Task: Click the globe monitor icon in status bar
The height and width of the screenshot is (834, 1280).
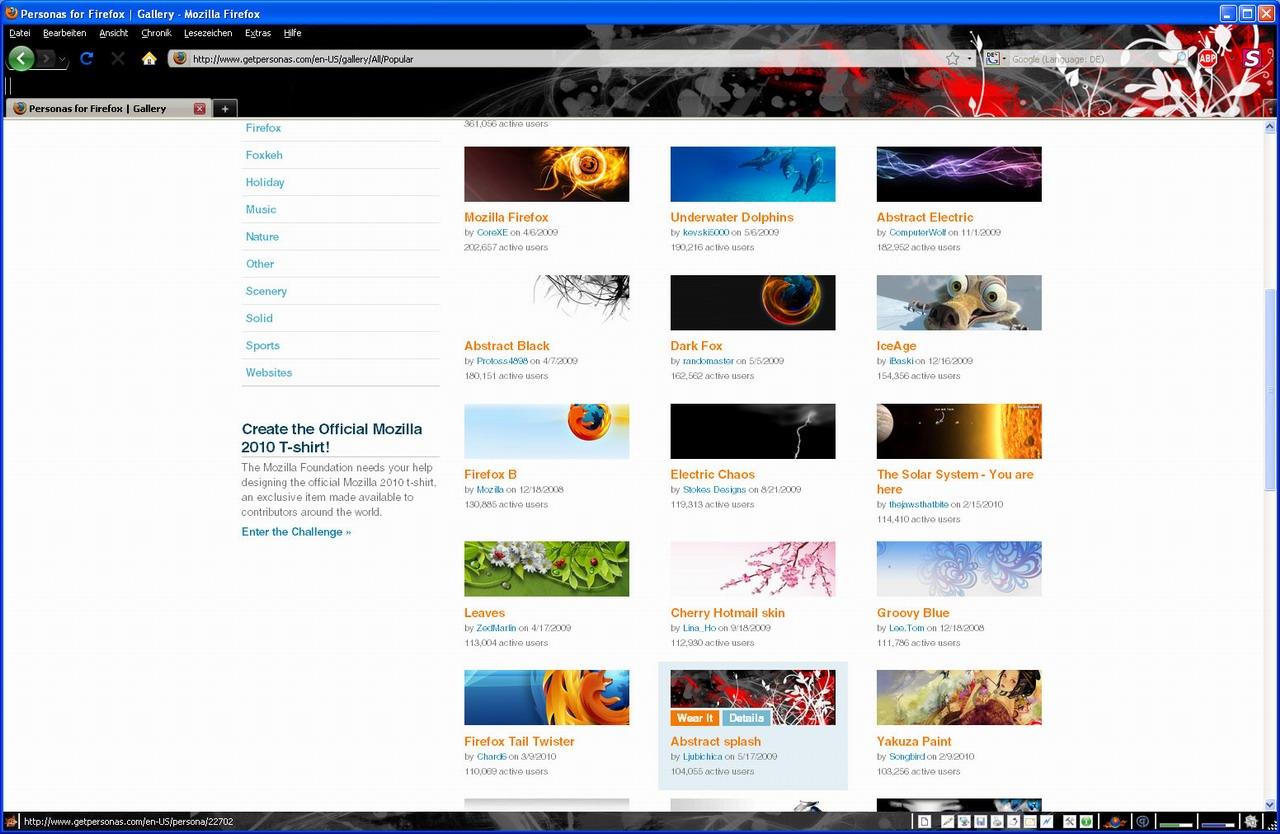Action: pyautogui.click(x=964, y=822)
